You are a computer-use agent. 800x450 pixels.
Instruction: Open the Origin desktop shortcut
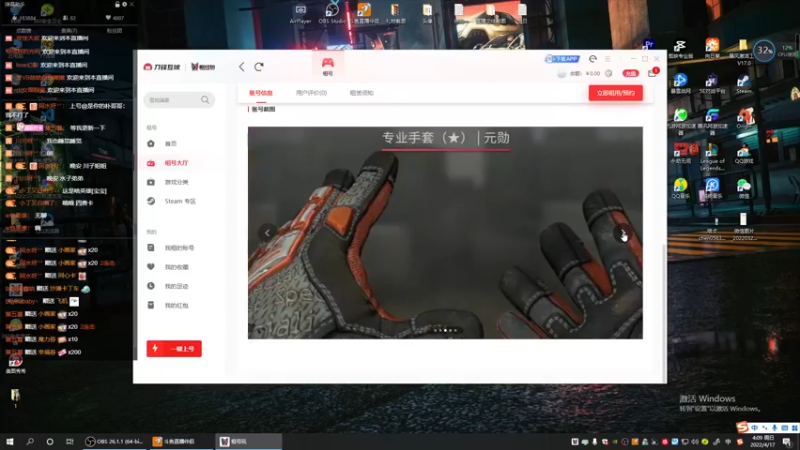click(x=744, y=119)
